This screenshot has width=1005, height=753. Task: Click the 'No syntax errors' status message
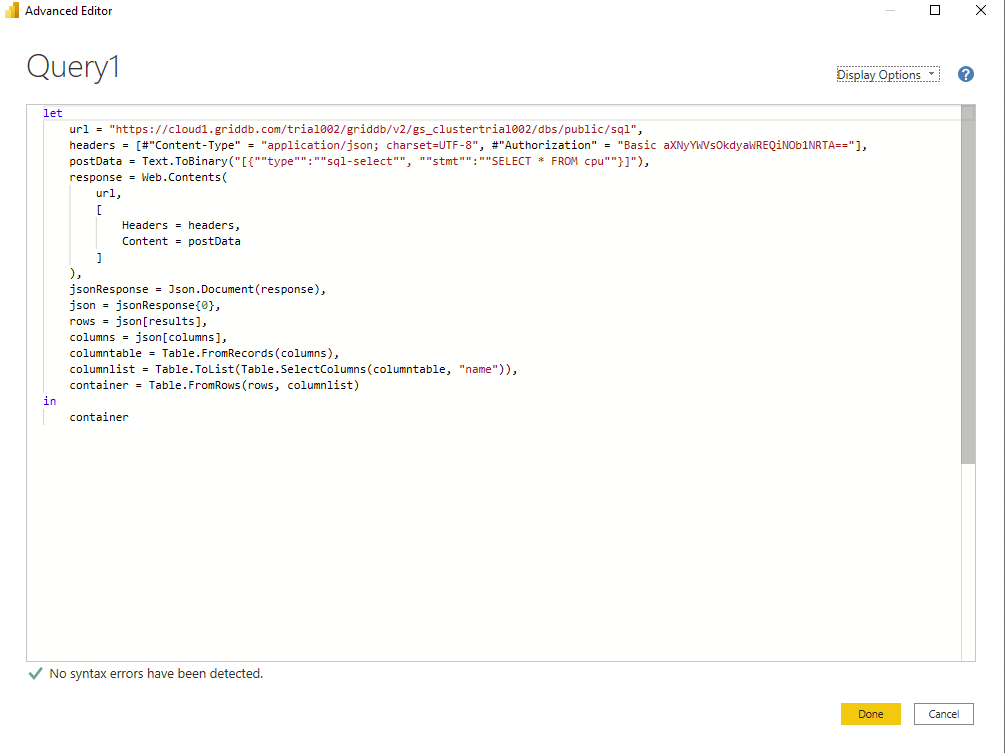[156, 675]
